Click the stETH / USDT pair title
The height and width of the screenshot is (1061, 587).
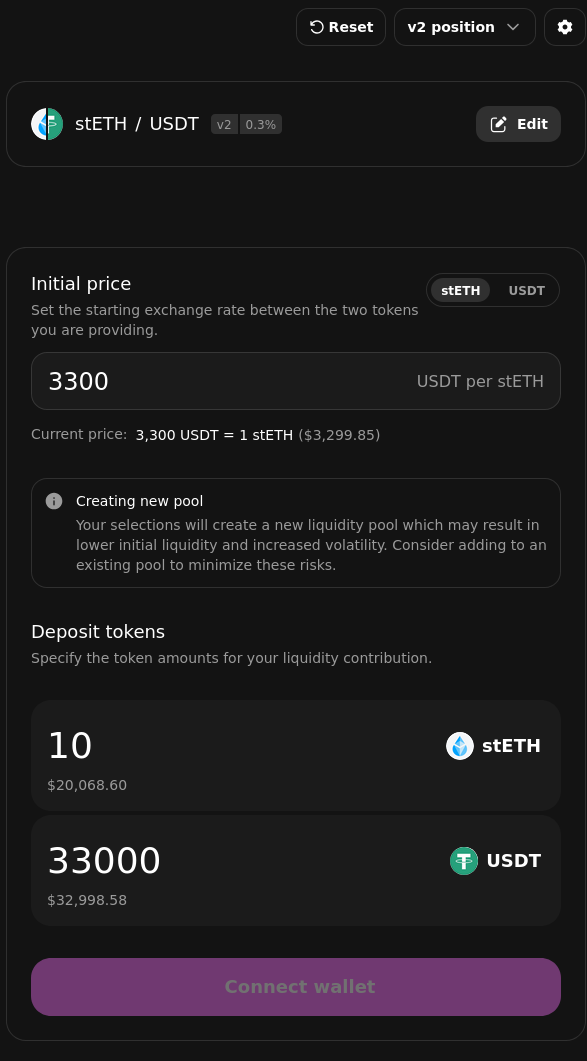click(x=137, y=125)
